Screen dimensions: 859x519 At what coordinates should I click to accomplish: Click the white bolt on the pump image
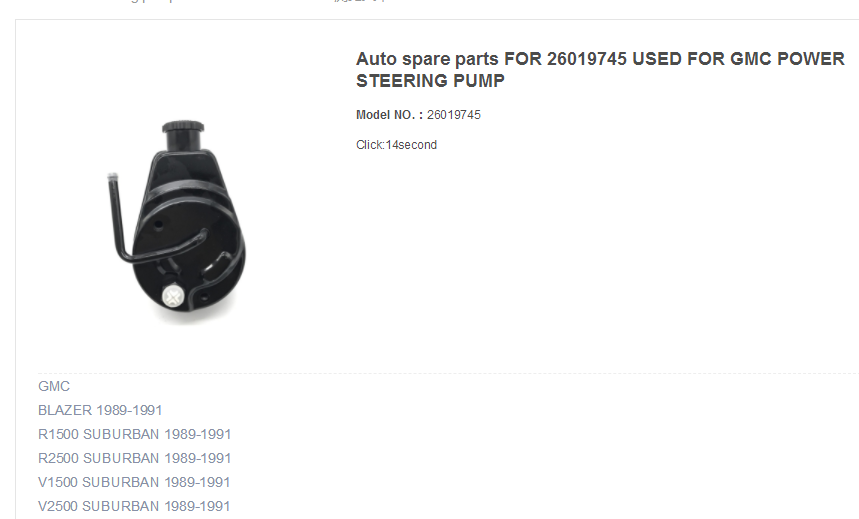pyautogui.click(x=174, y=296)
